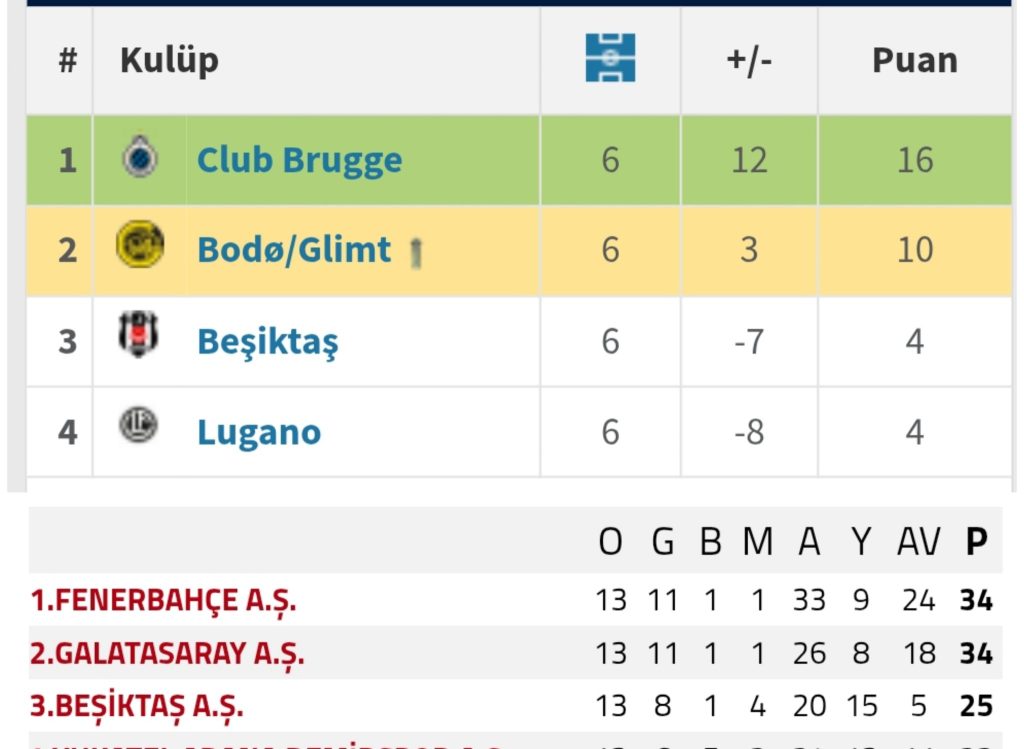
Task: Click the AV goal average column header
Action: point(918,542)
